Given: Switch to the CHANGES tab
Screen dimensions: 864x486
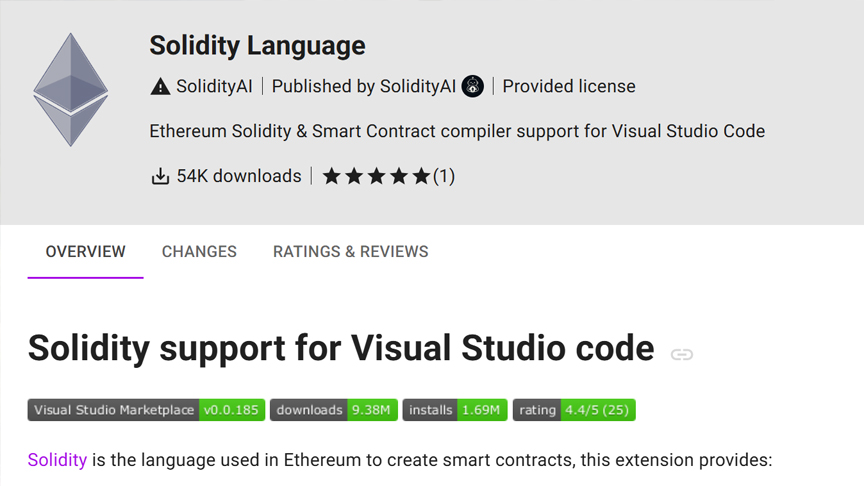Looking at the screenshot, I should coord(199,252).
